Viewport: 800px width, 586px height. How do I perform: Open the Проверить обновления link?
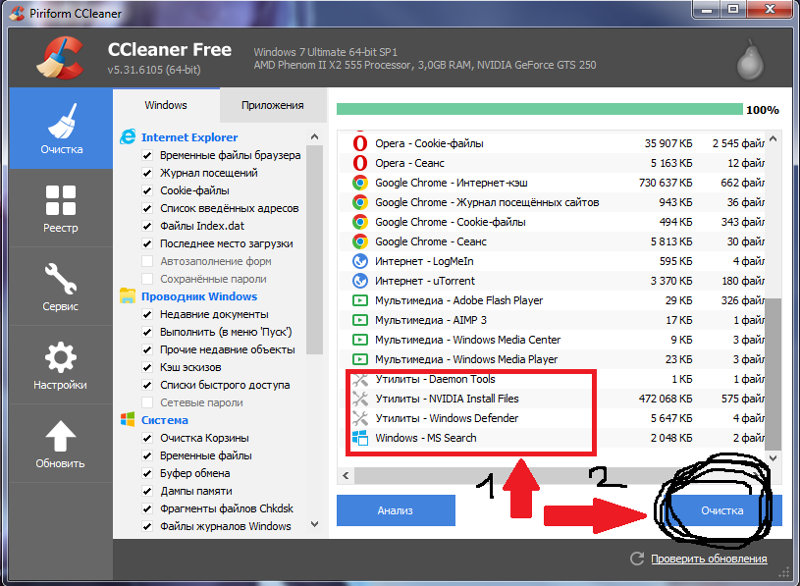pyautogui.click(x=709, y=558)
